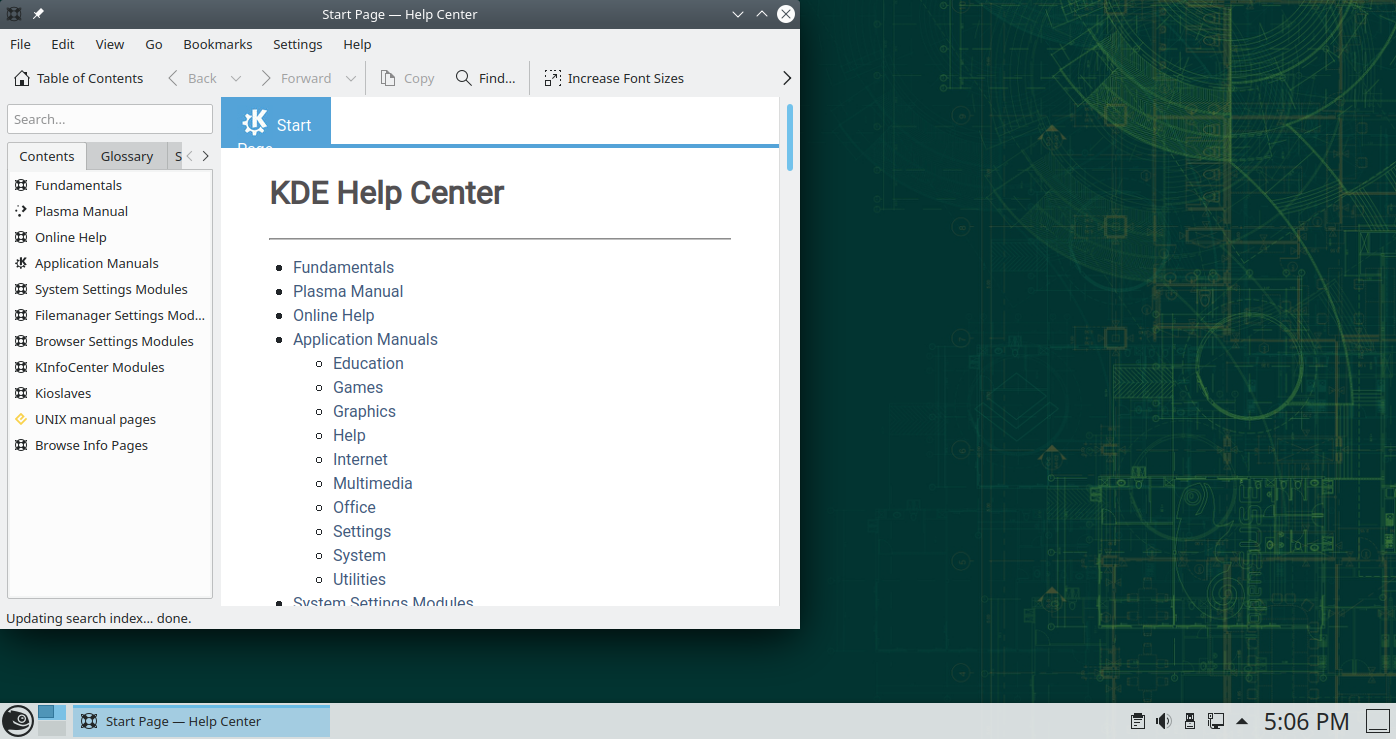Image resolution: width=1396 pixels, height=739 pixels.
Task: Toggle the pin window icon in titlebar
Action: 38,14
